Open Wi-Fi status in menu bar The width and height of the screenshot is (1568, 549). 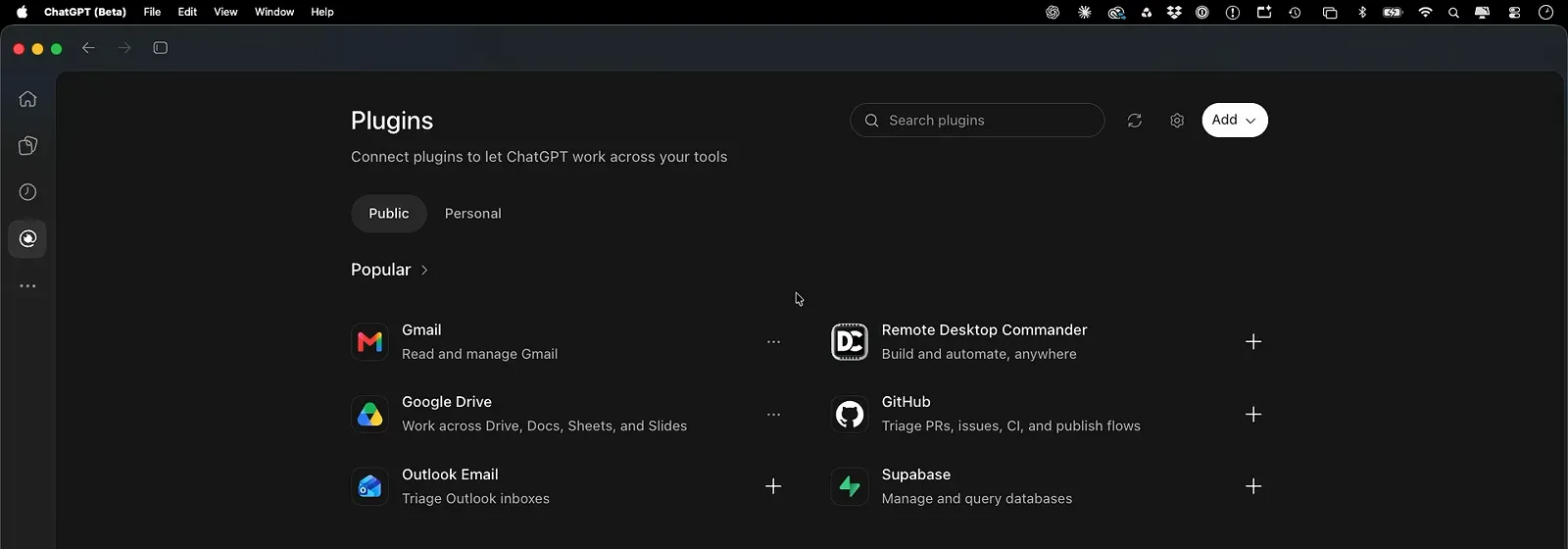(x=1425, y=13)
